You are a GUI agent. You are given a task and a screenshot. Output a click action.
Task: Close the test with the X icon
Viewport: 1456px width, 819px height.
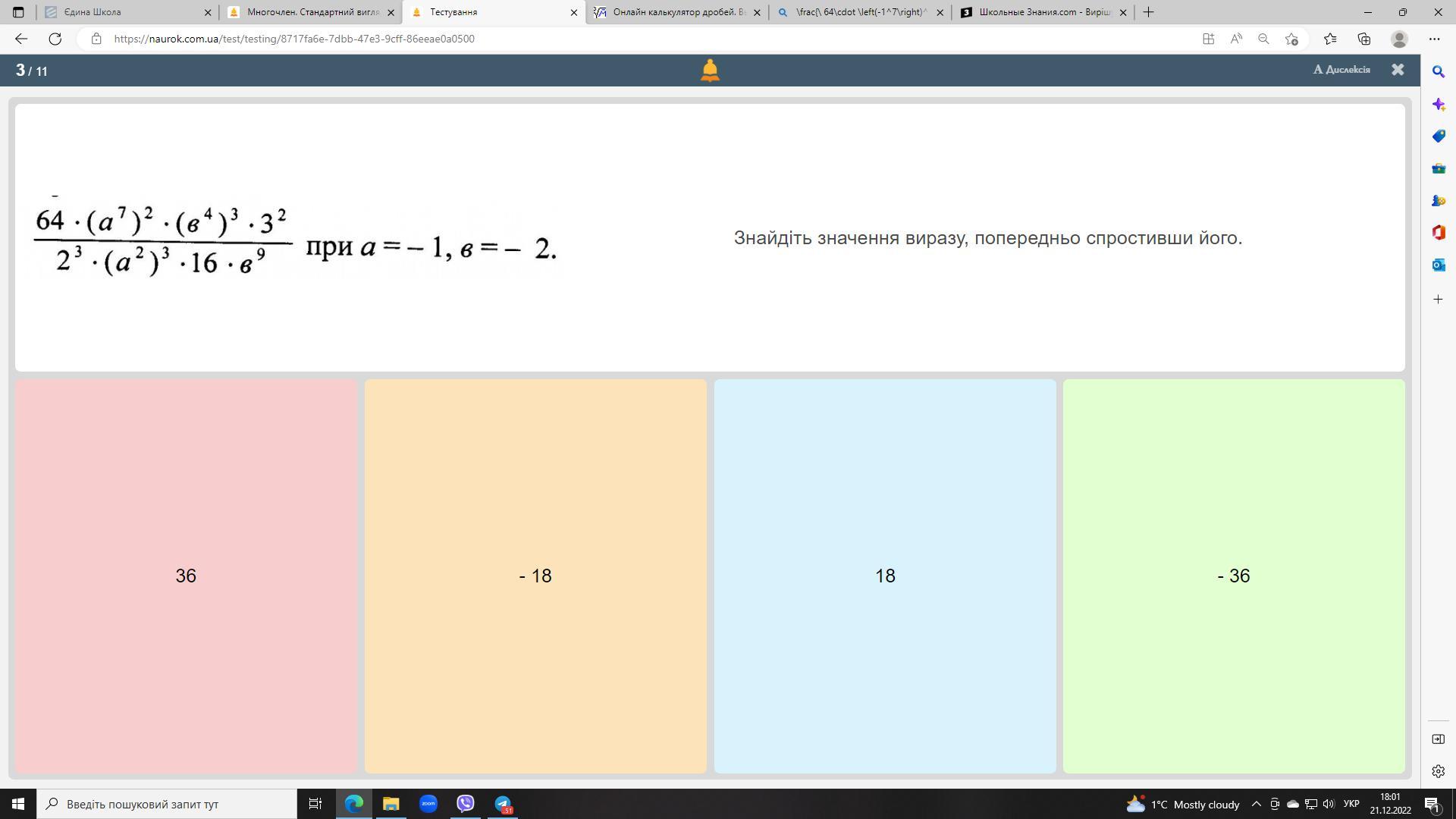[x=1398, y=70]
